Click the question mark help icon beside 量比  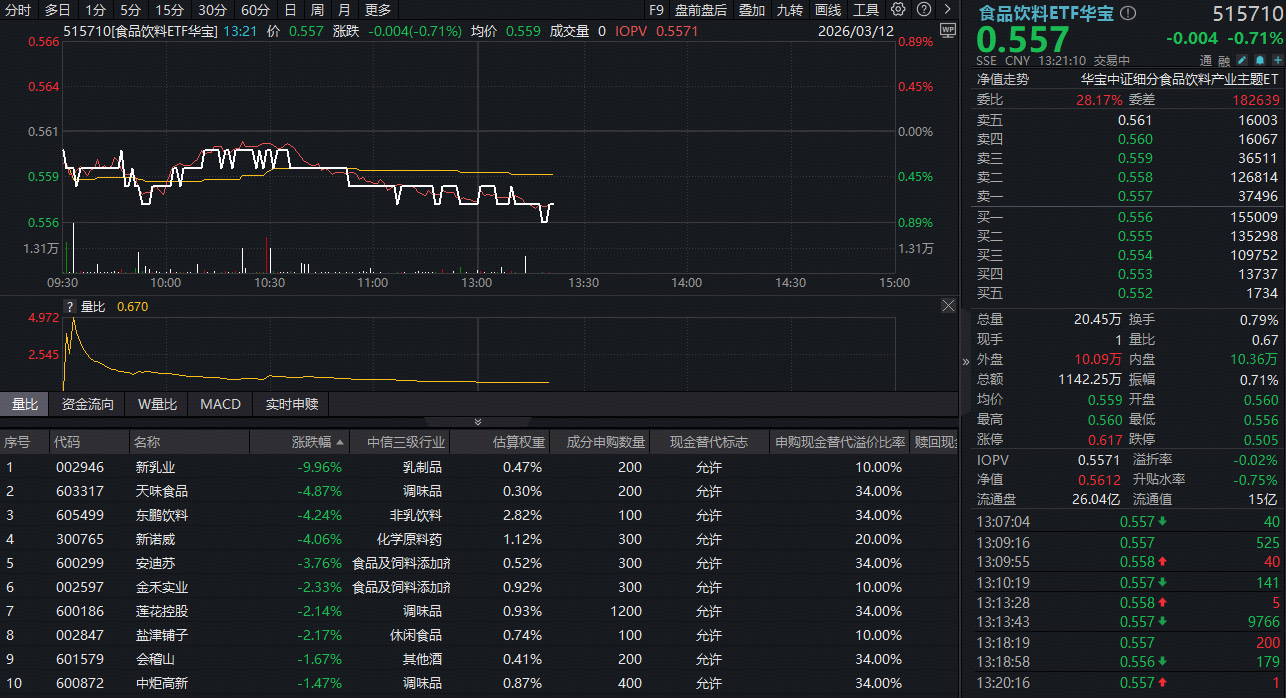[70, 307]
